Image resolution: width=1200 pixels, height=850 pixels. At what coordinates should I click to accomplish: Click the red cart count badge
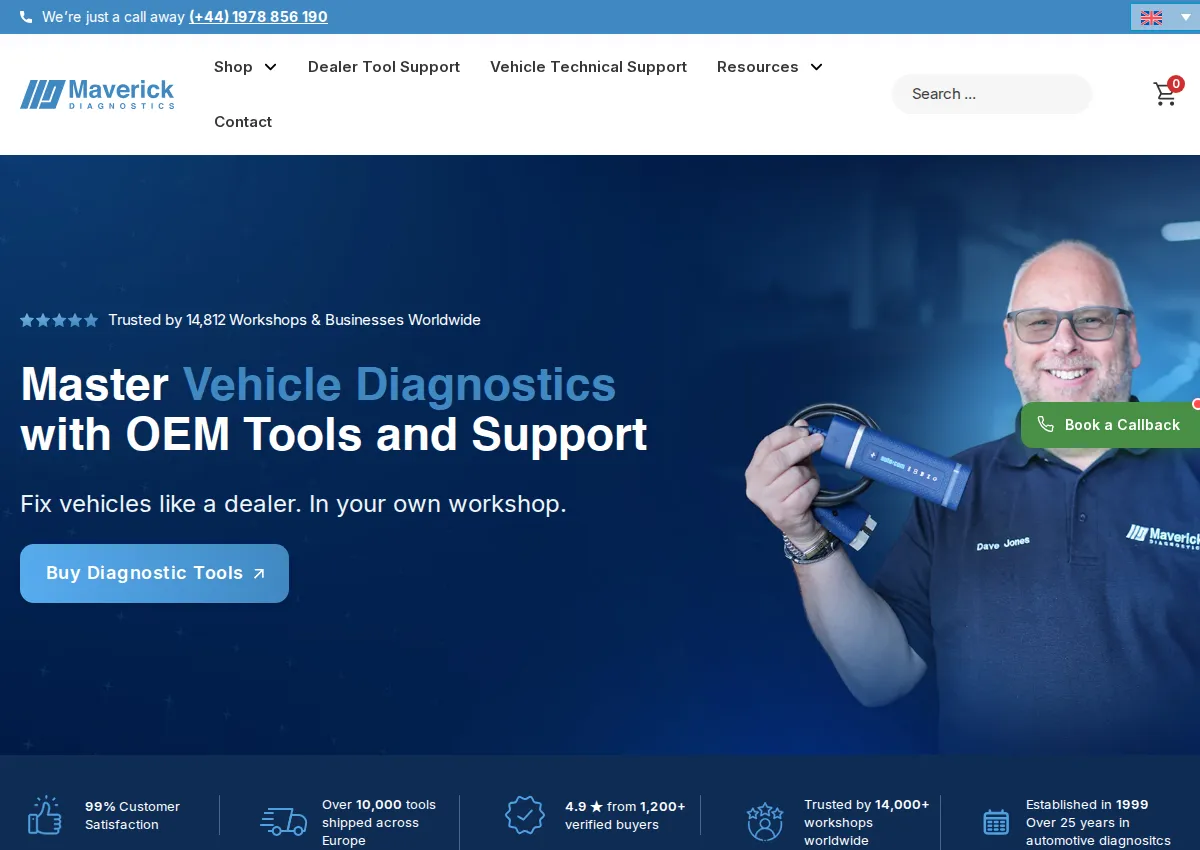(1176, 84)
